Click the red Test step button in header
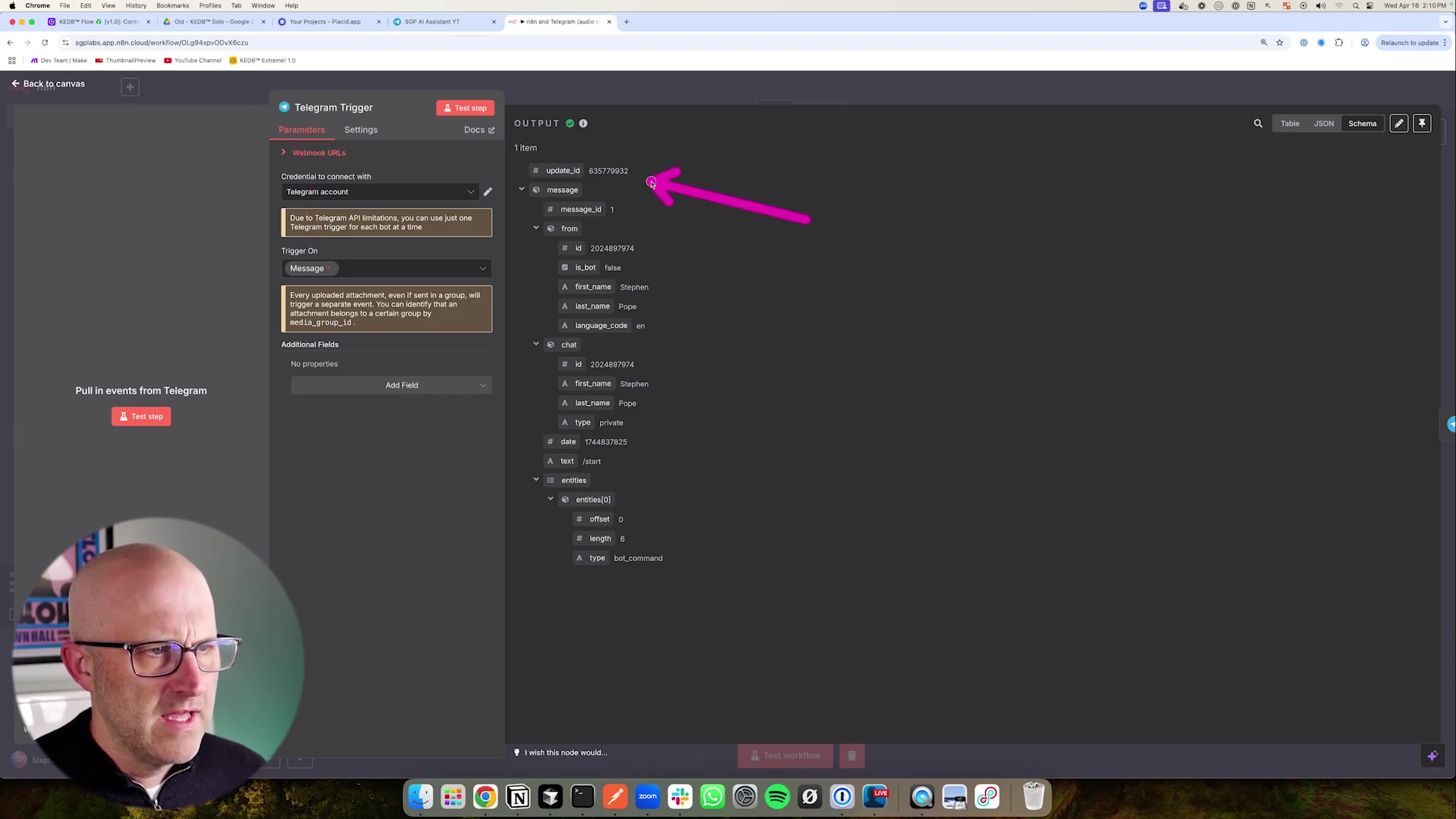Viewport: 1456px width, 819px height. tap(465, 108)
